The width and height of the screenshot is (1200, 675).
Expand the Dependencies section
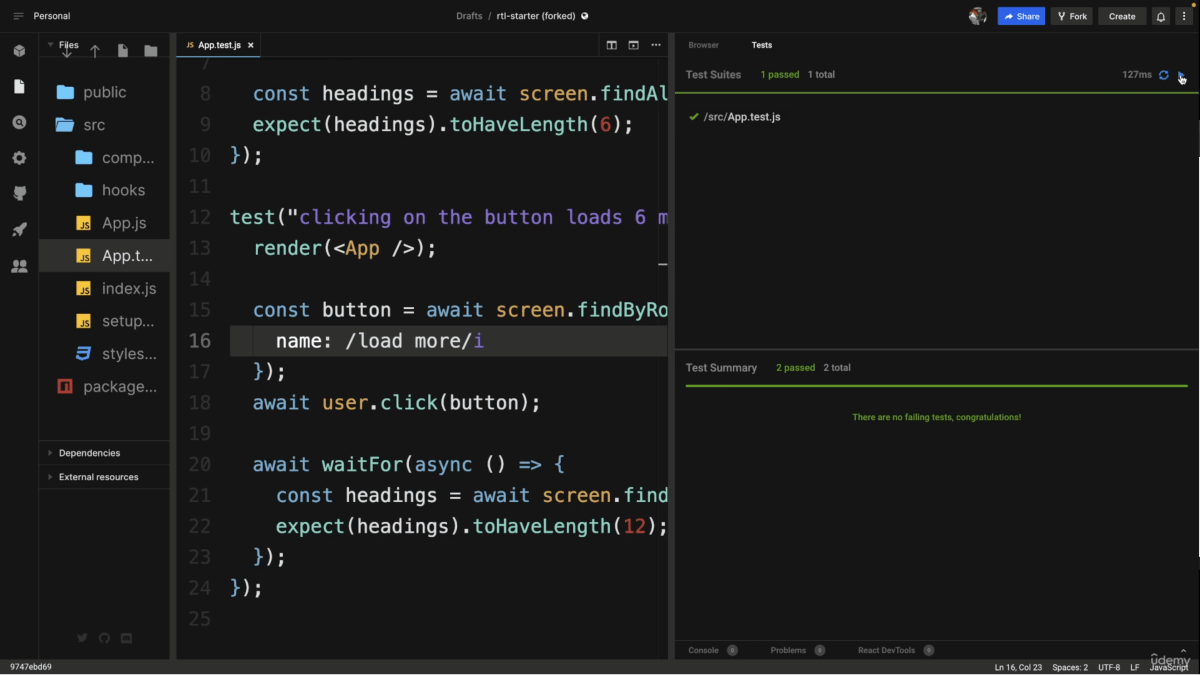coord(89,453)
